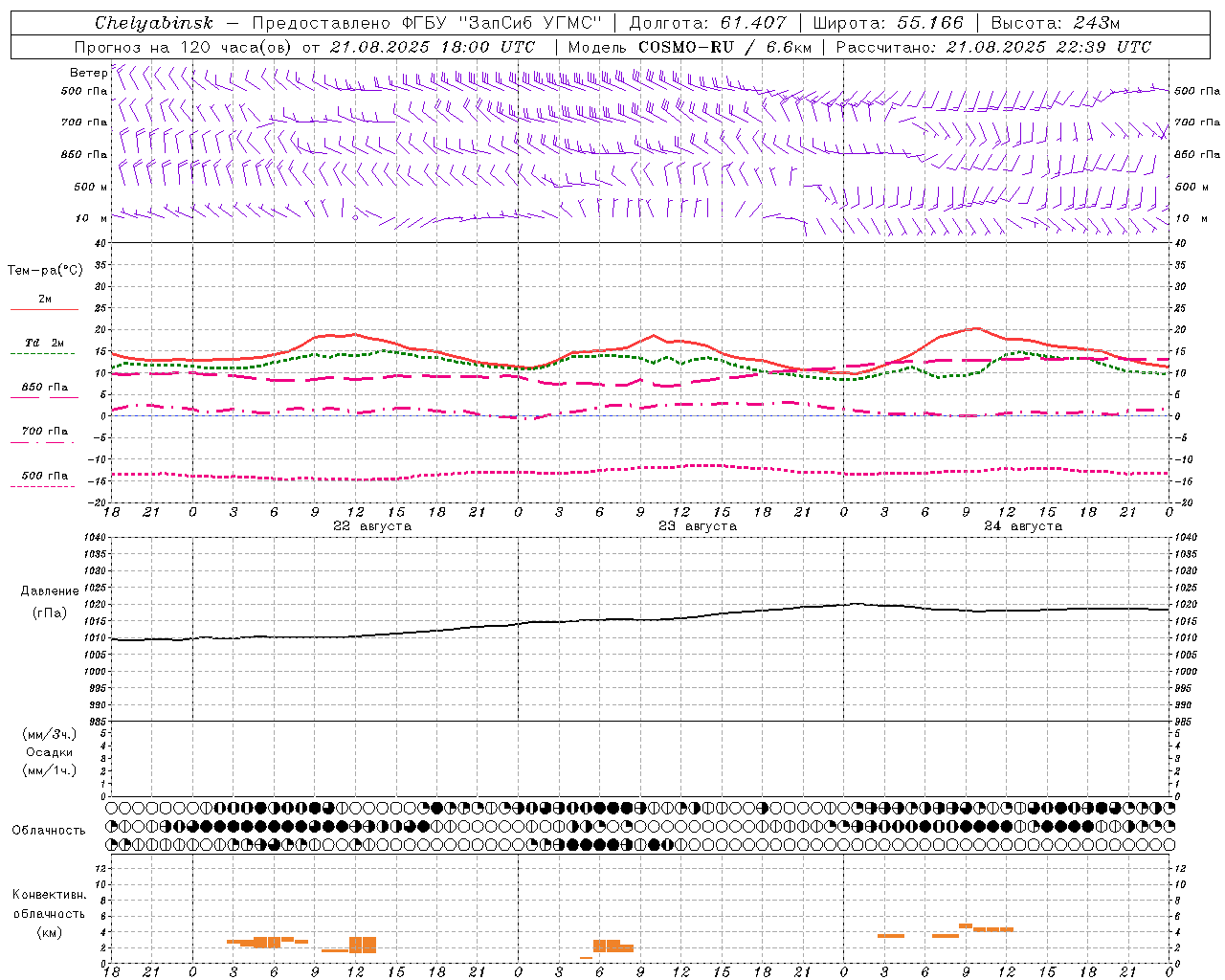Screen dimensions: 1225x980
Task: Click the 500 м wind level label on left
Action: click(91, 187)
